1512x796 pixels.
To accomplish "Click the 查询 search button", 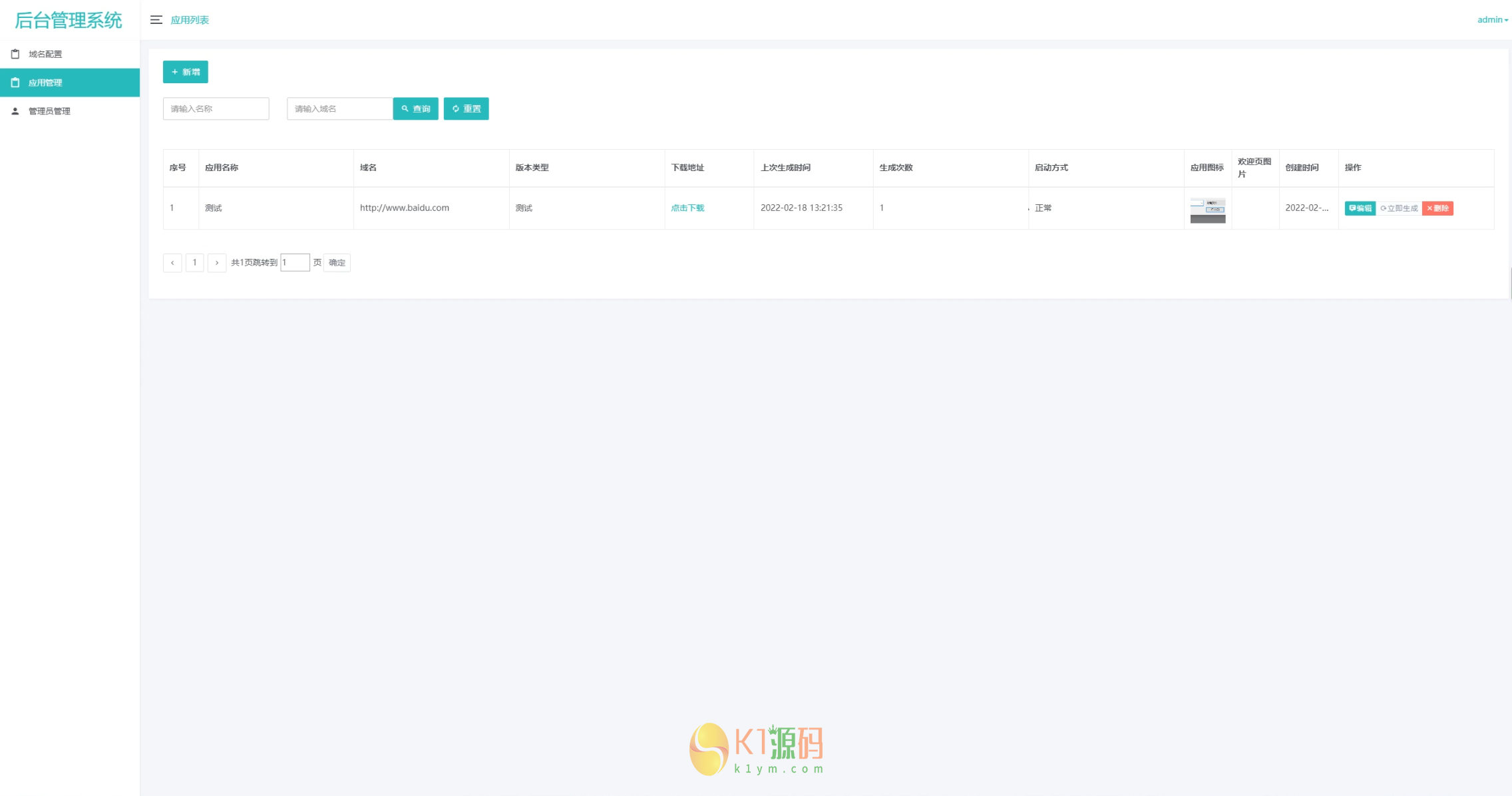I will tap(415, 108).
